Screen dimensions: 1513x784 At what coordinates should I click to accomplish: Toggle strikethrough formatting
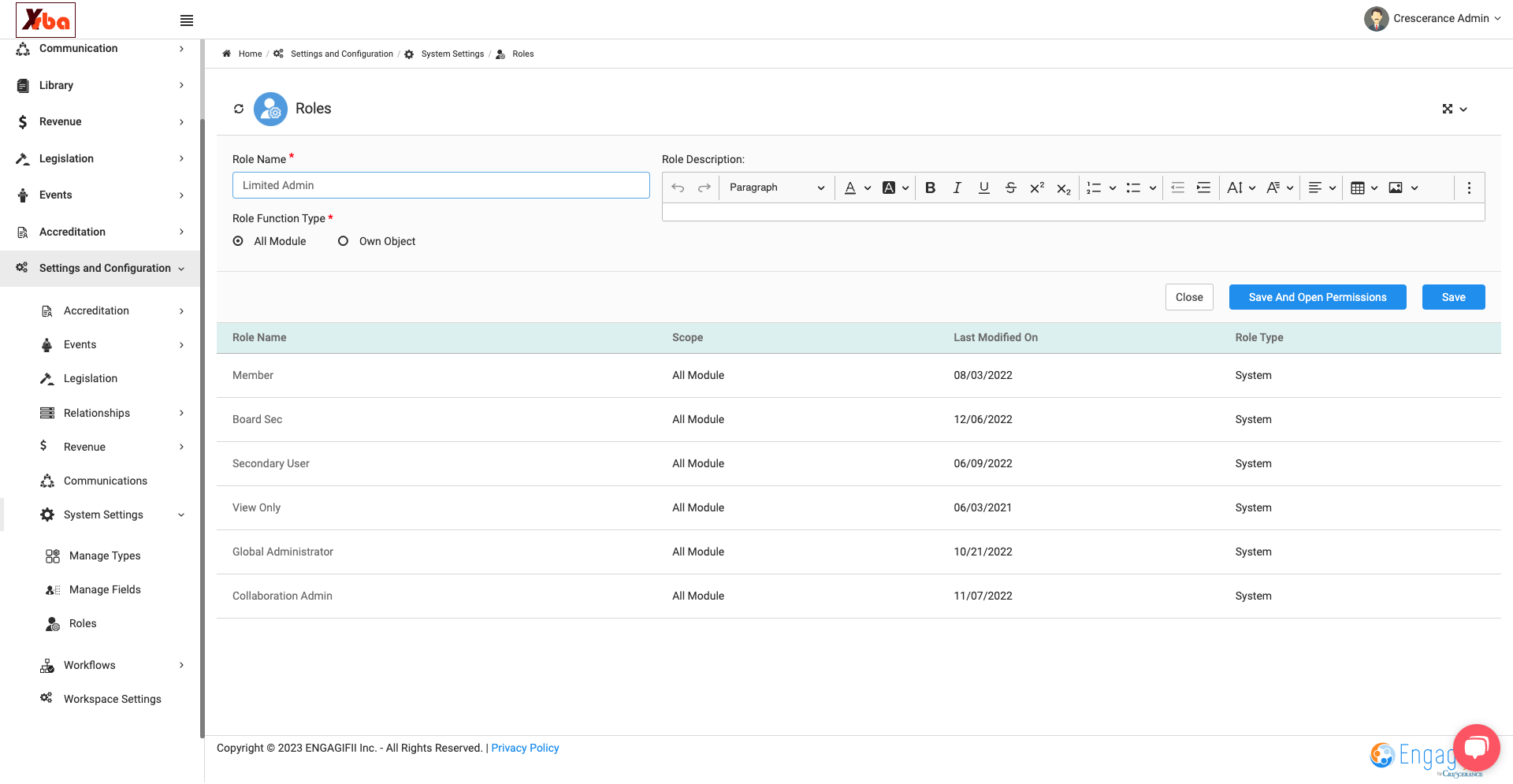click(1011, 188)
